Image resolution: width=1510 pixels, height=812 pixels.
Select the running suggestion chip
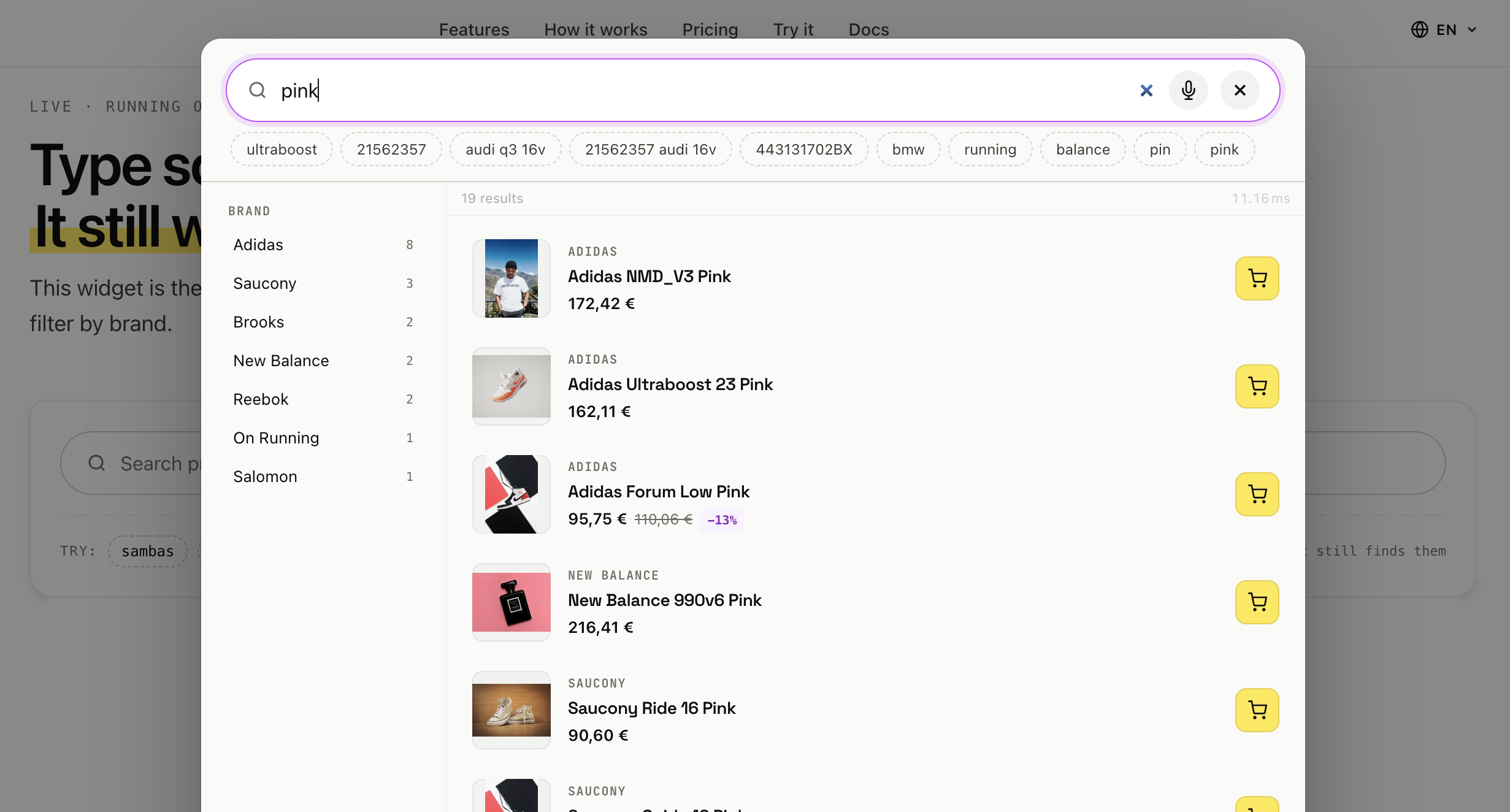click(991, 149)
